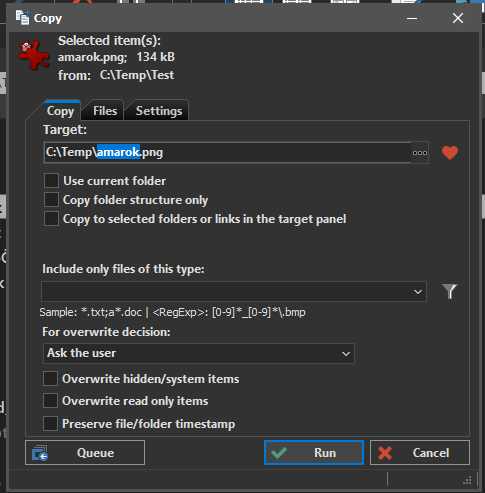485x493 pixels.
Task: Click the 'Target:' label
Action: [65, 130]
